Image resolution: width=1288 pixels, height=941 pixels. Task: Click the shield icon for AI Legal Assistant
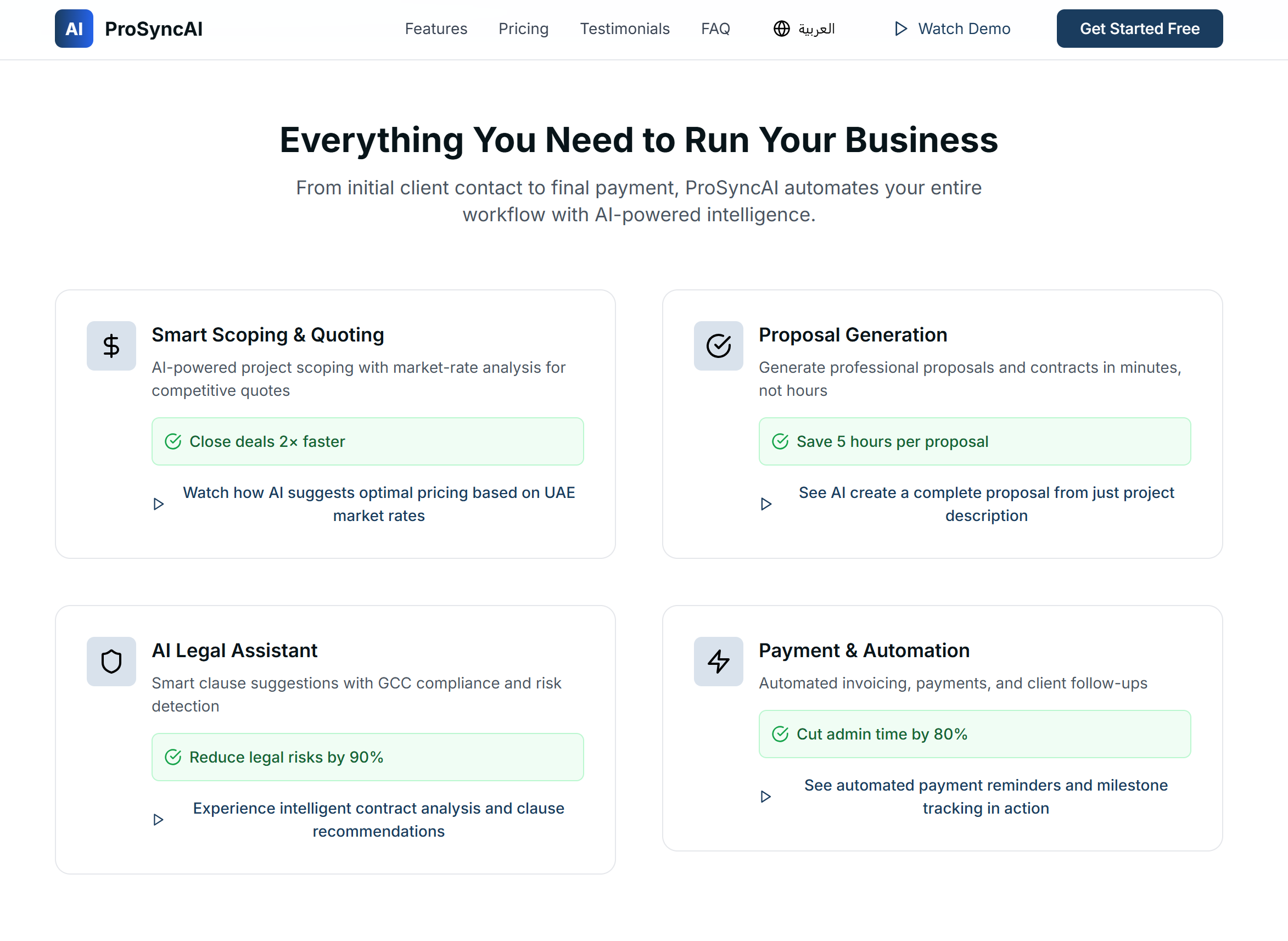(x=111, y=662)
